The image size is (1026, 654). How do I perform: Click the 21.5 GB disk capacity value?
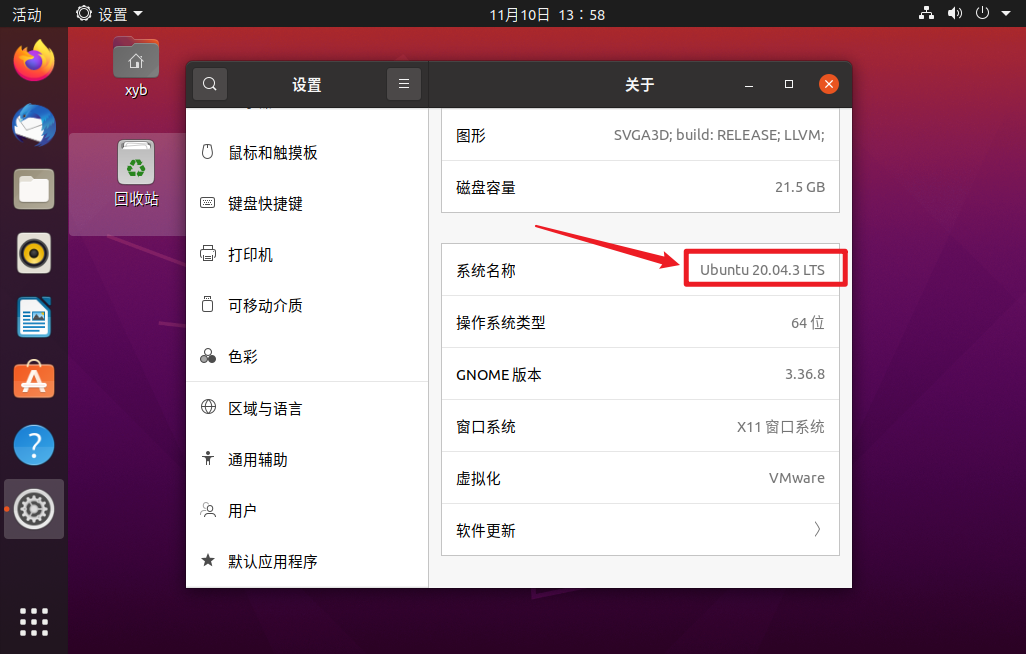pyautogui.click(x=800, y=187)
